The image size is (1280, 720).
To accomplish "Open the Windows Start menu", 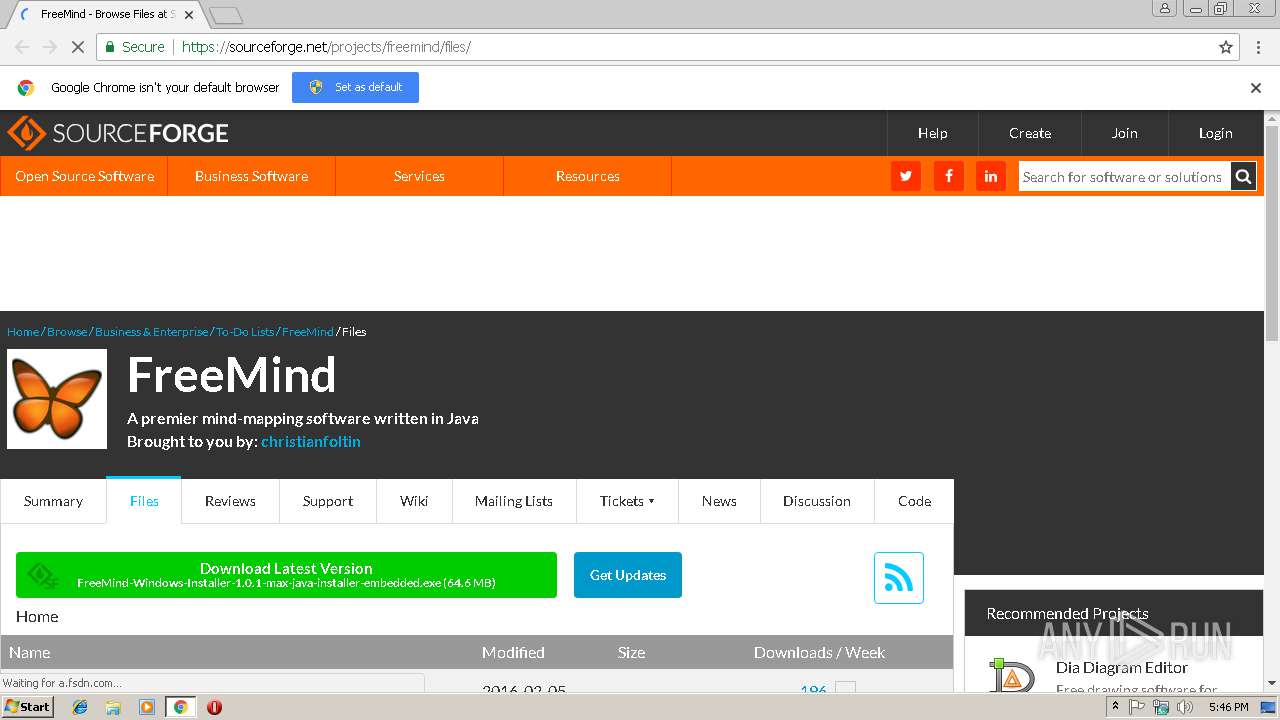I will point(28,707).
